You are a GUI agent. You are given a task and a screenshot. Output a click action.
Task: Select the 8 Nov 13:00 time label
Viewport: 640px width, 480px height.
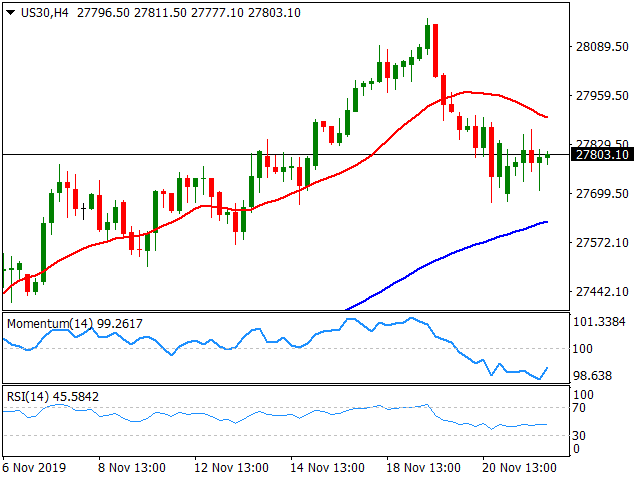[132, 467]
